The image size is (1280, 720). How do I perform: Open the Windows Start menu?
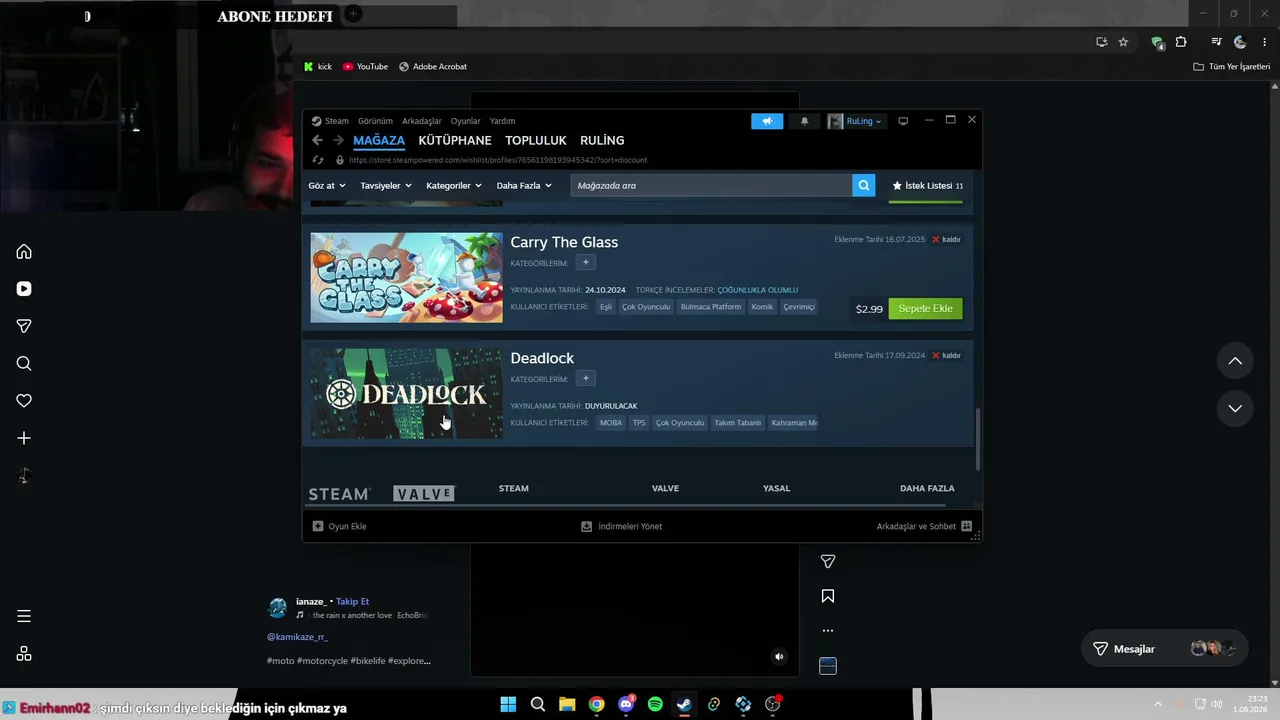[508, 704]
